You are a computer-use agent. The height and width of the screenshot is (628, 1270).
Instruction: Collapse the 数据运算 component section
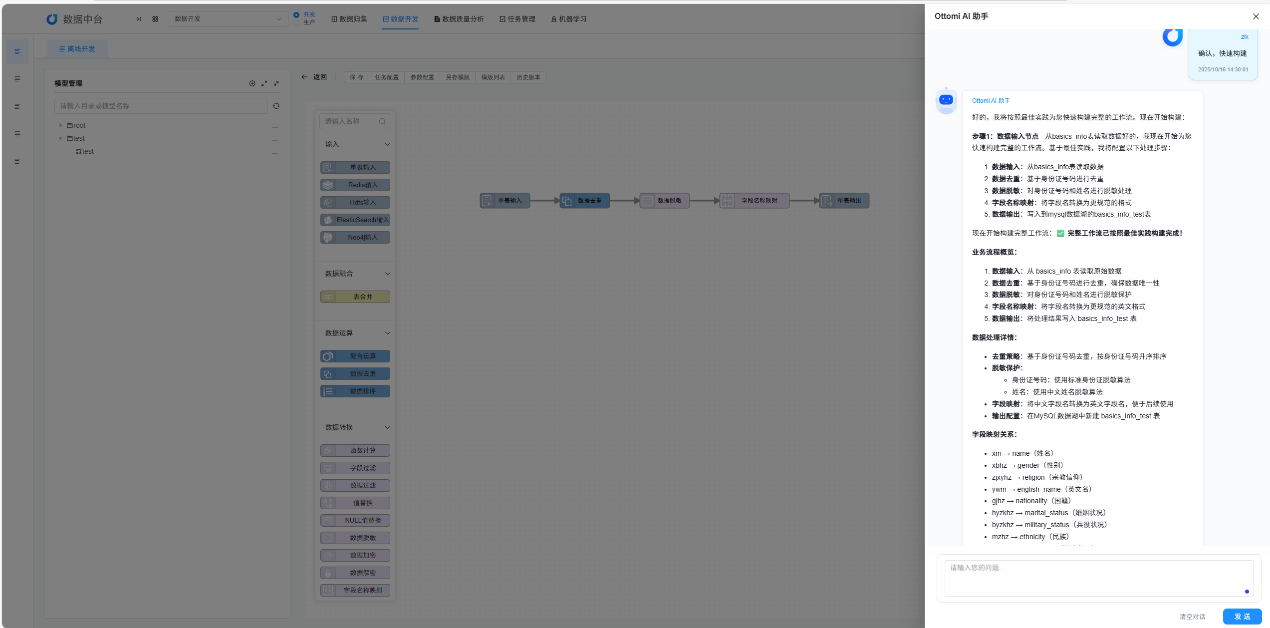pos(386,333)
